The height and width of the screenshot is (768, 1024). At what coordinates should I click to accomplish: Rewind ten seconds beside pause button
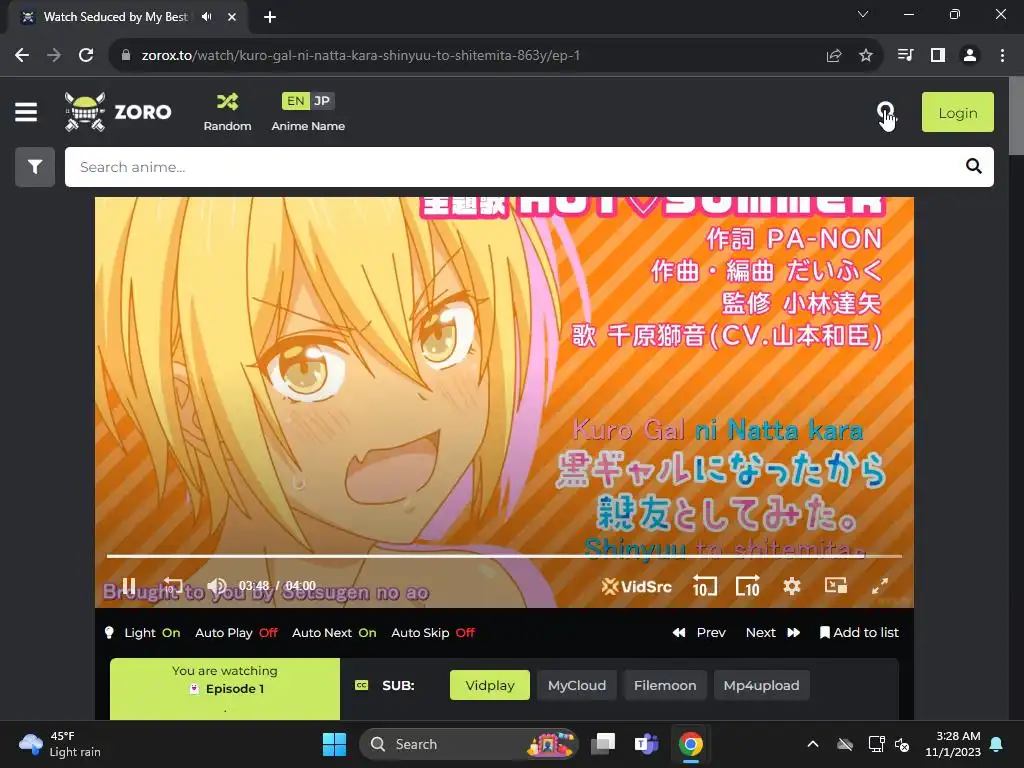pyautogui.click(x=172, y=586)
